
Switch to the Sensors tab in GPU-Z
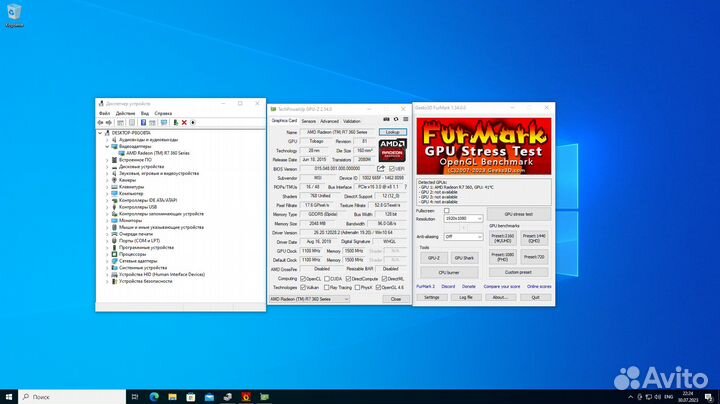point(309,121)
